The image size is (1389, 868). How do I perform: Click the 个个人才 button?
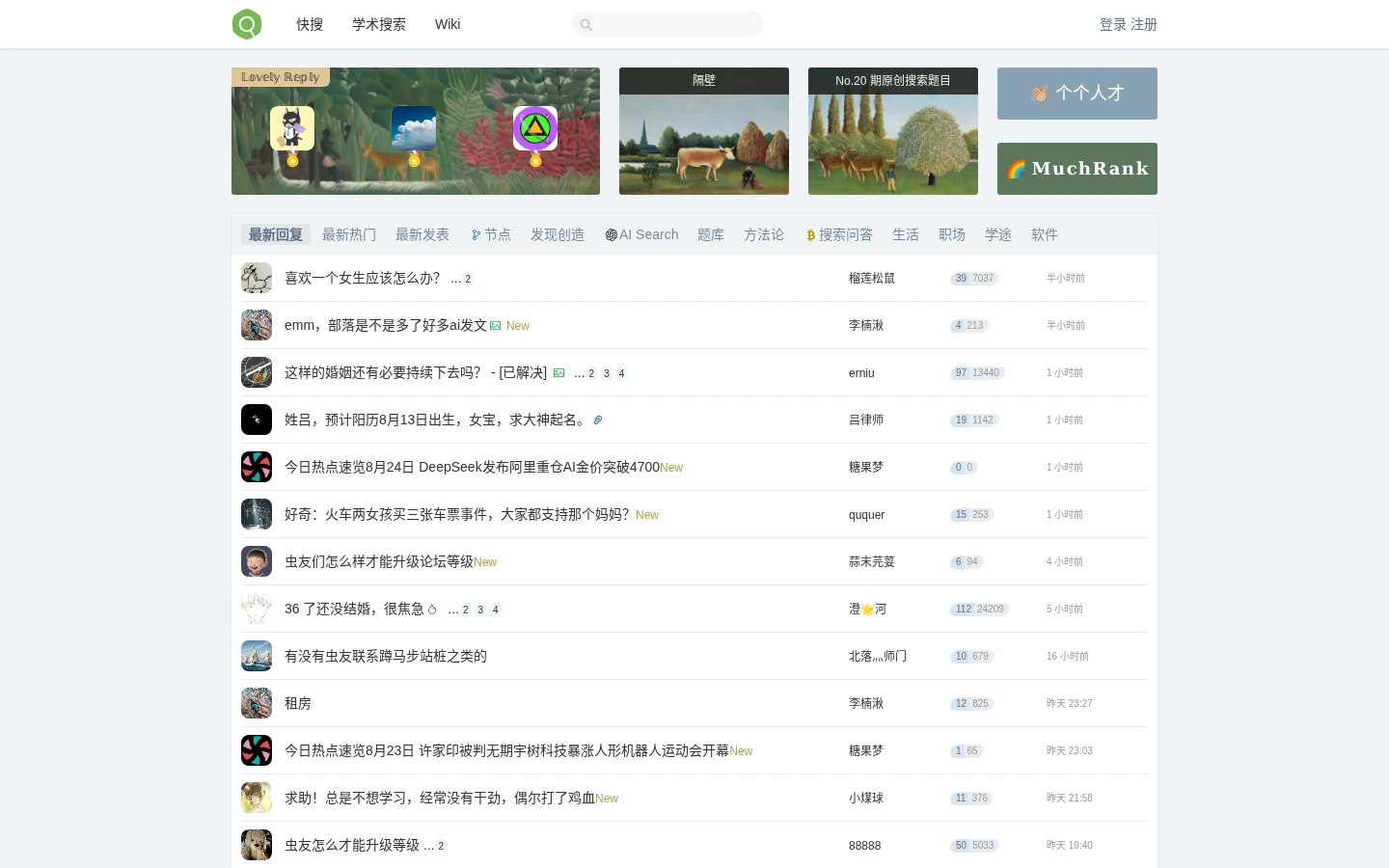pos(1077,94)
